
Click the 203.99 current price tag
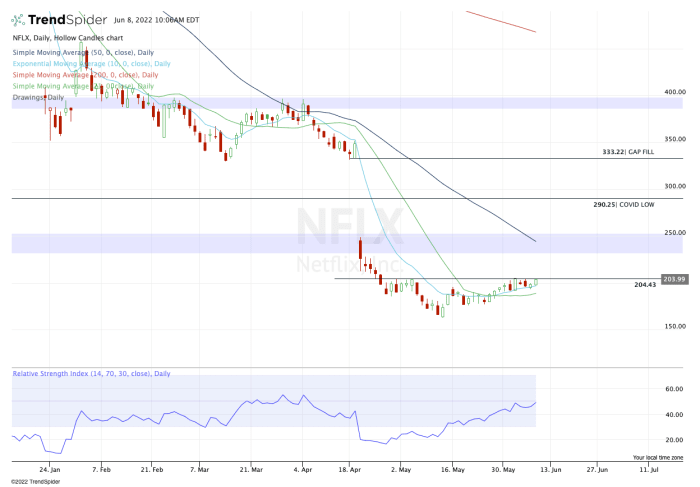click(x=674, y=278)
